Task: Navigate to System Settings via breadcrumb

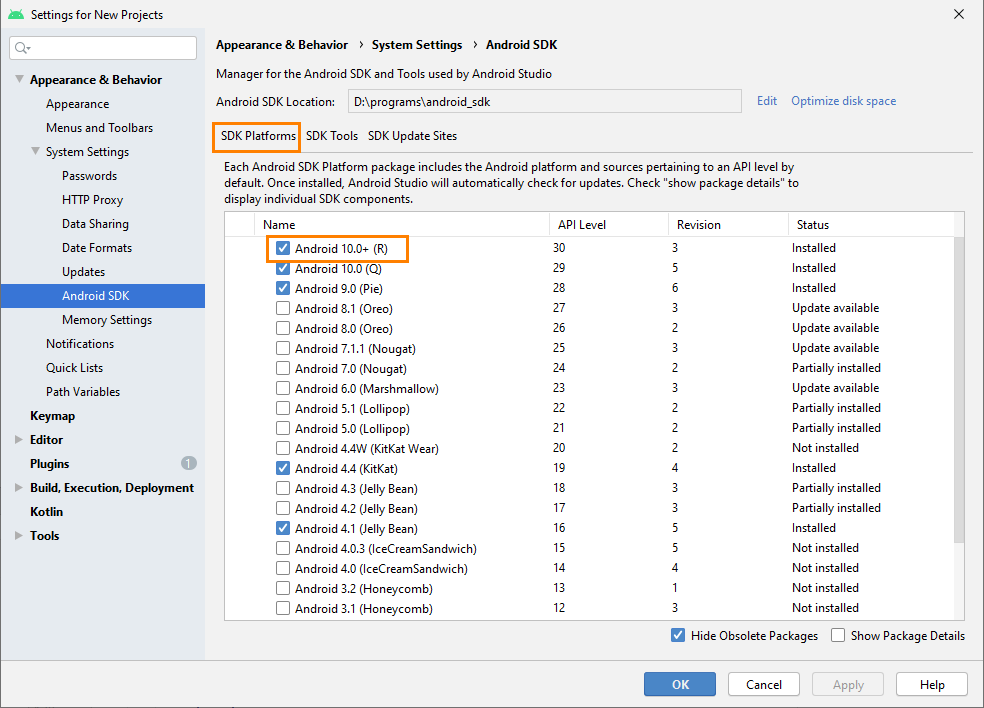Action: click(x=417, y=44)
